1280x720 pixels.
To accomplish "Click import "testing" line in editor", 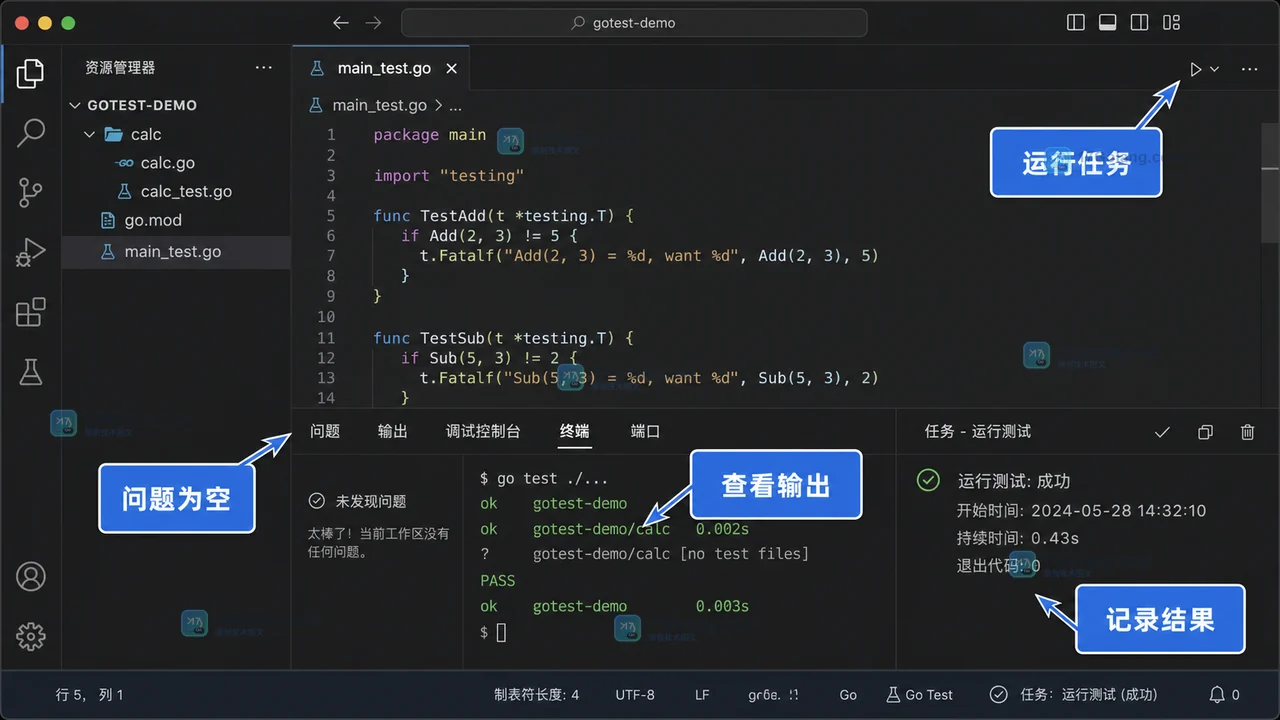I will 449,176.
